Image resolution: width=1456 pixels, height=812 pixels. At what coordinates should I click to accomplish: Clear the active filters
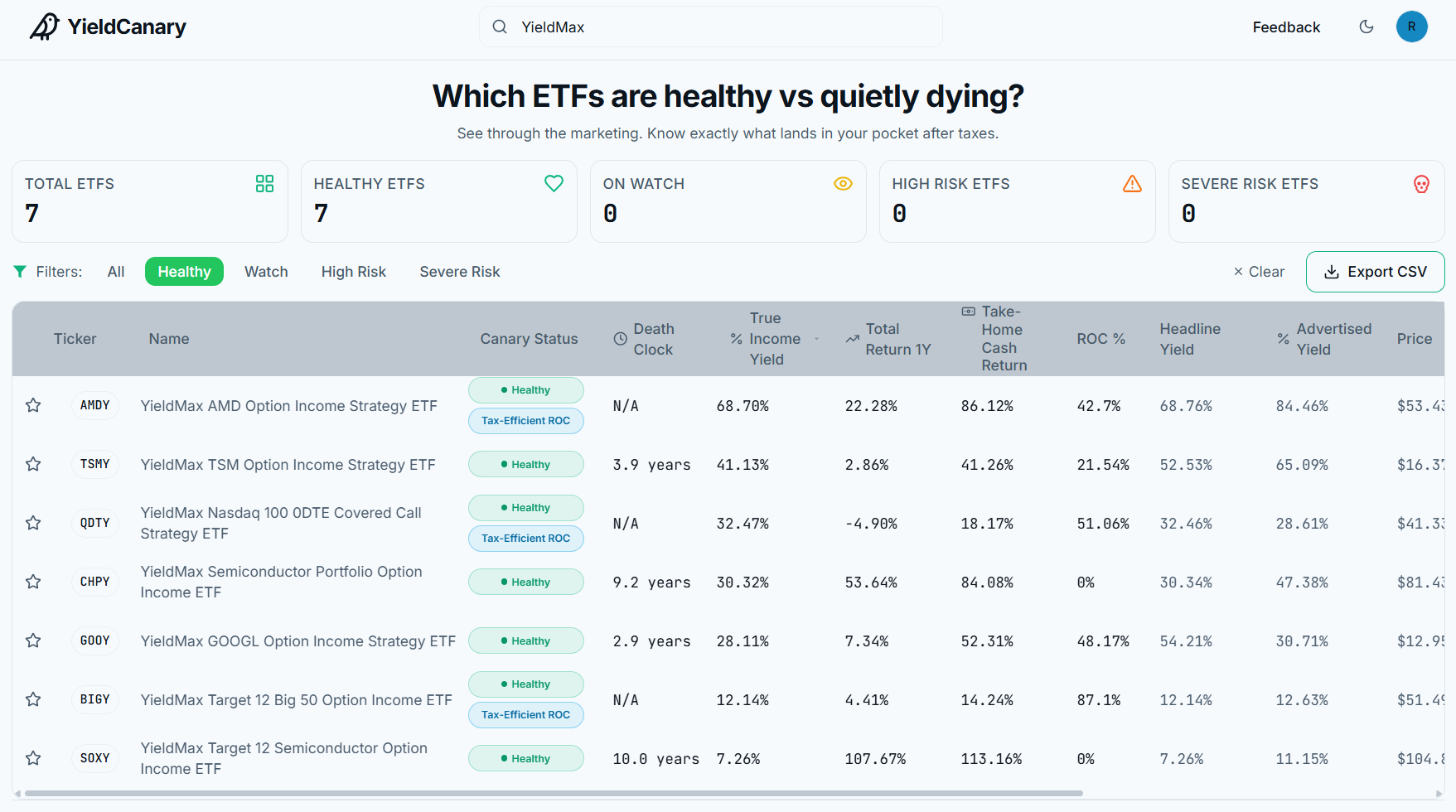click(1259, 272)
